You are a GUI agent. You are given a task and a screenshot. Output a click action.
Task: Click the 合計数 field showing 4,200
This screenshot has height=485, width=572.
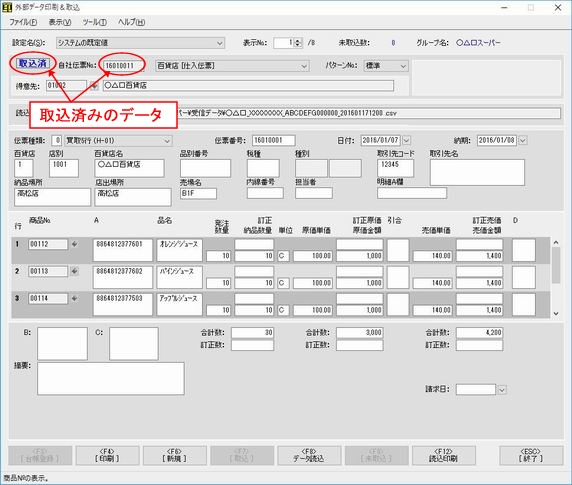click(479, 333)
